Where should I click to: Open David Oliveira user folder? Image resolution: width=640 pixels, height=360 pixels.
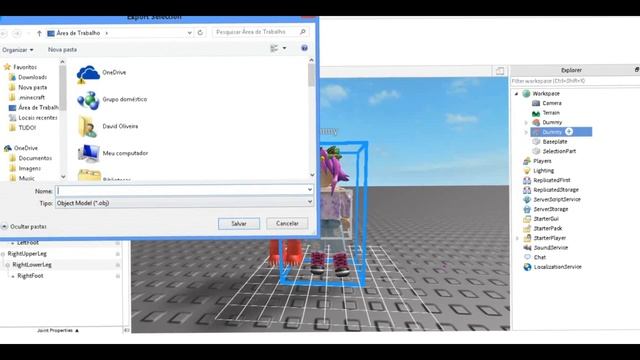[x=108, y=127]
